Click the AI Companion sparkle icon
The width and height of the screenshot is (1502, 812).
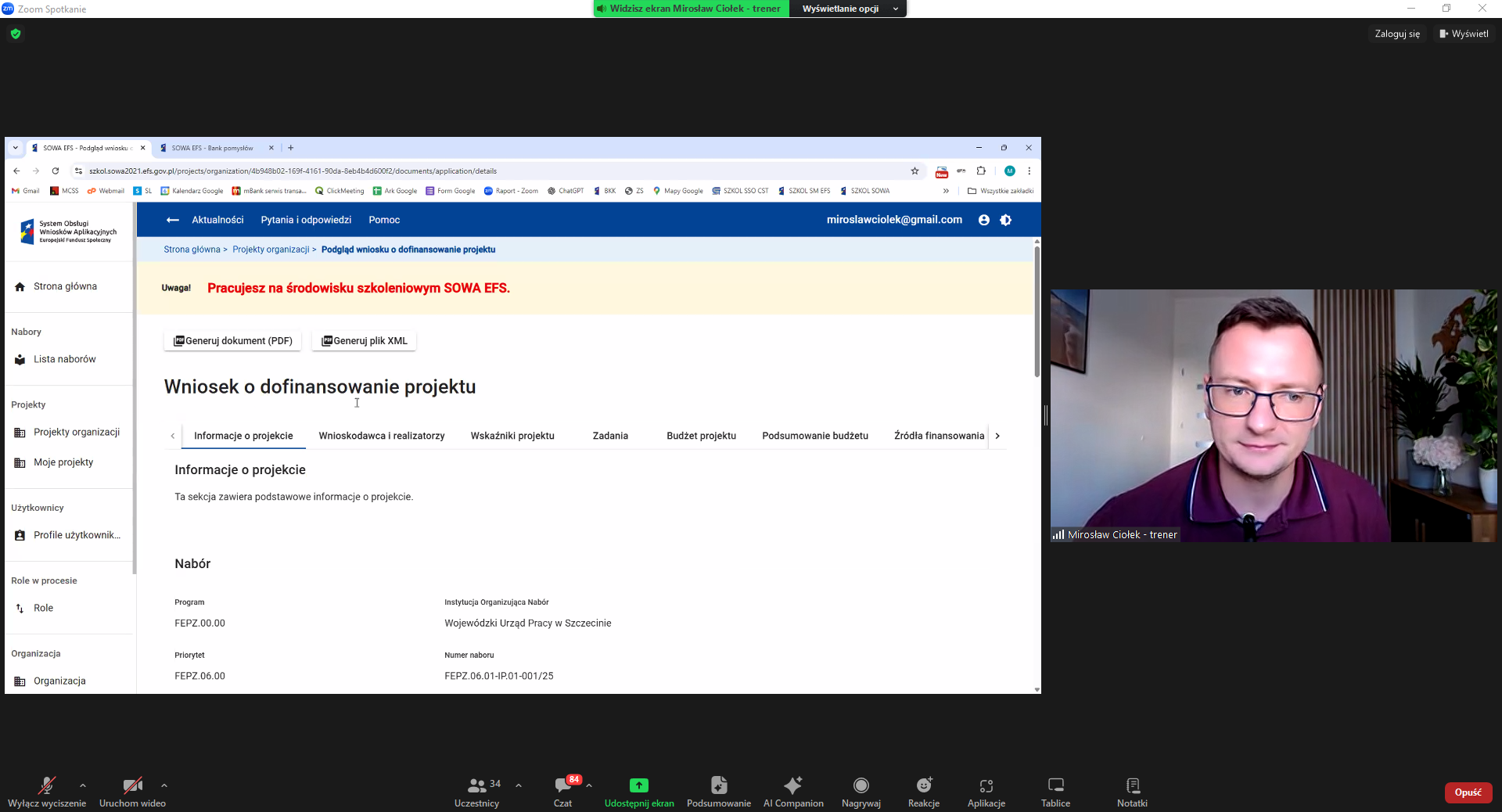pos(792,785)
